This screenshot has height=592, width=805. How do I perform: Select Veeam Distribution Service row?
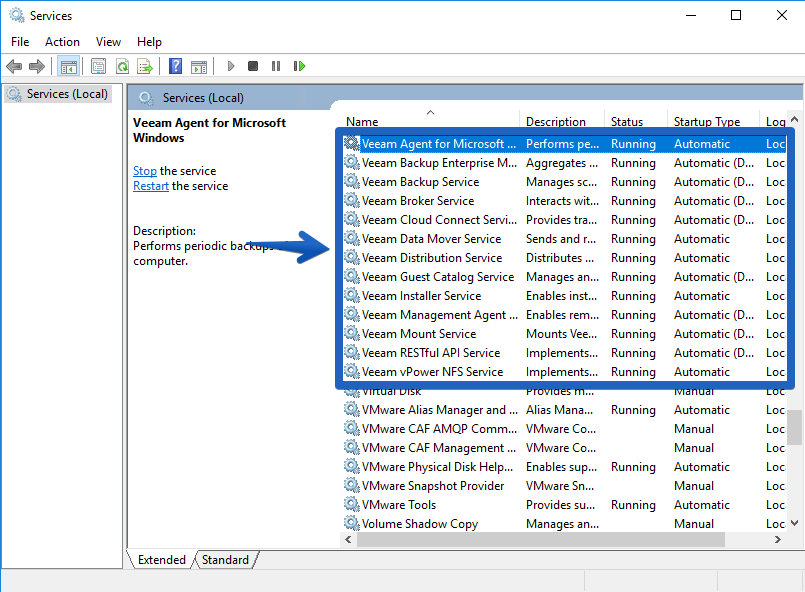(x=564, y=257)
